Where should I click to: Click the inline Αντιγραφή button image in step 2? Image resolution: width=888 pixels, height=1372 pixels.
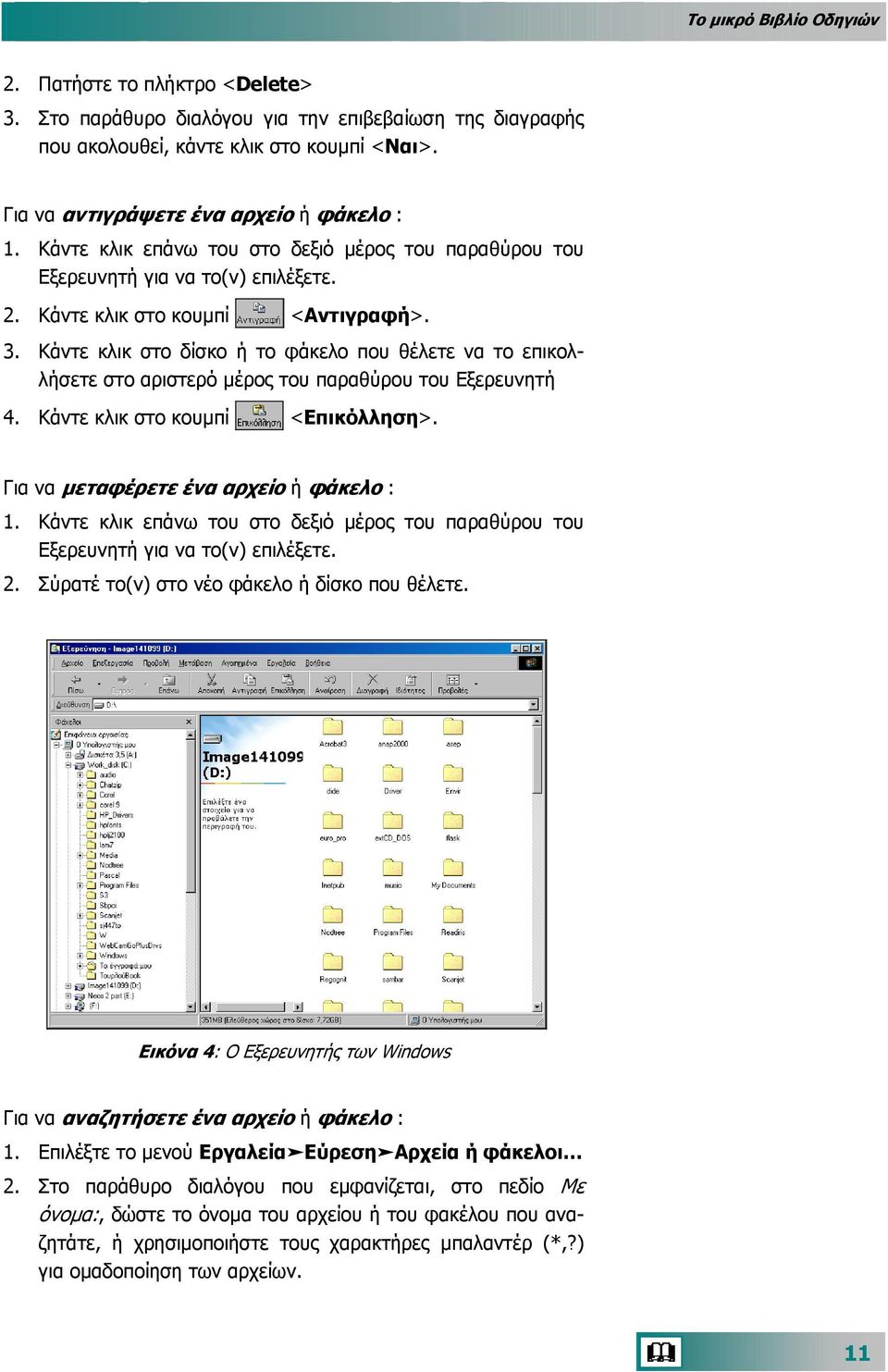coord(259,314)
